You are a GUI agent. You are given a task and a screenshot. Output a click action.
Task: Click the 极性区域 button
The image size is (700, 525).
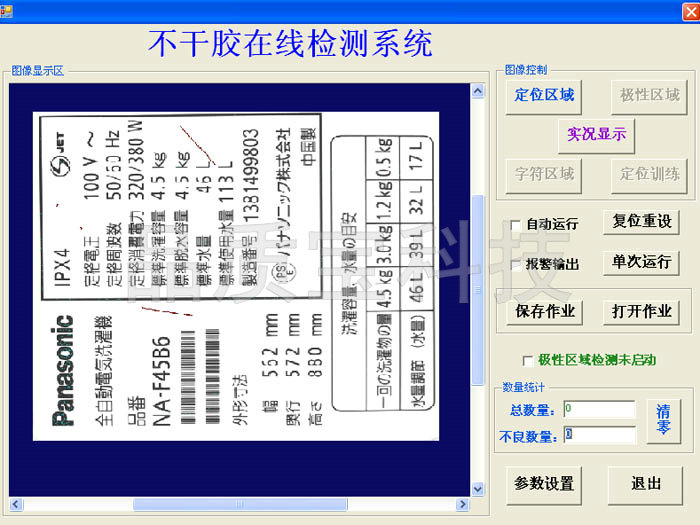click(649, 96)
